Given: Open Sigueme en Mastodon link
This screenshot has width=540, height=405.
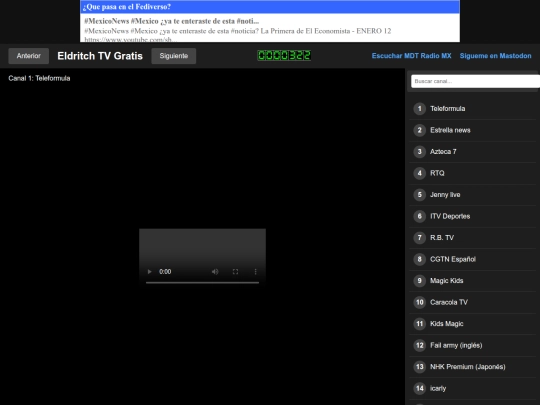Looking at the screenshot, I should click(495, 56).
